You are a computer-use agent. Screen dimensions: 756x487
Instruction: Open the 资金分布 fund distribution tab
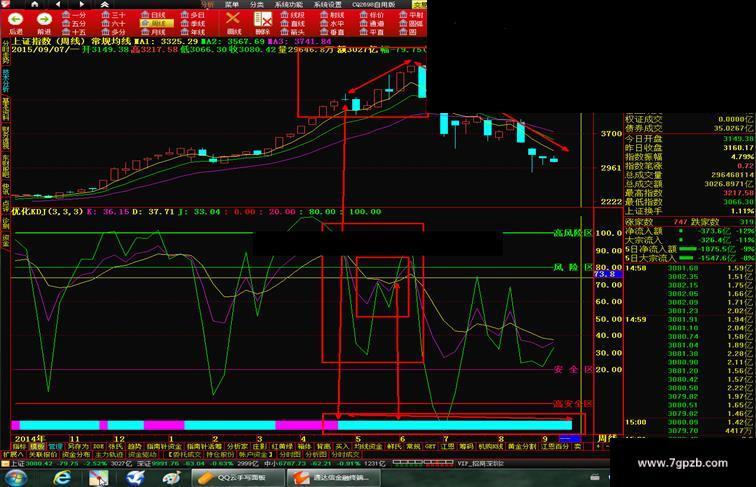coord(76,455)
